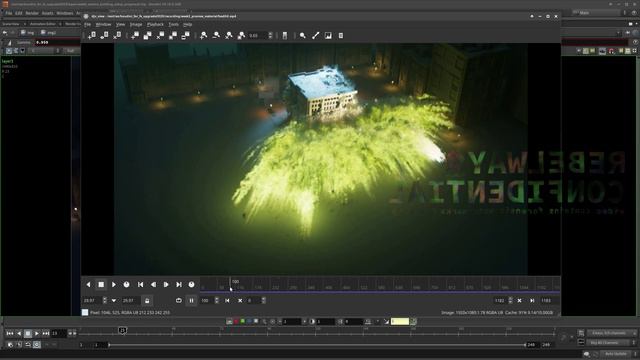Viewport: 640px width, 360px height.
Task: Click the current frame field in Houdini playbar
Action: 59,333
